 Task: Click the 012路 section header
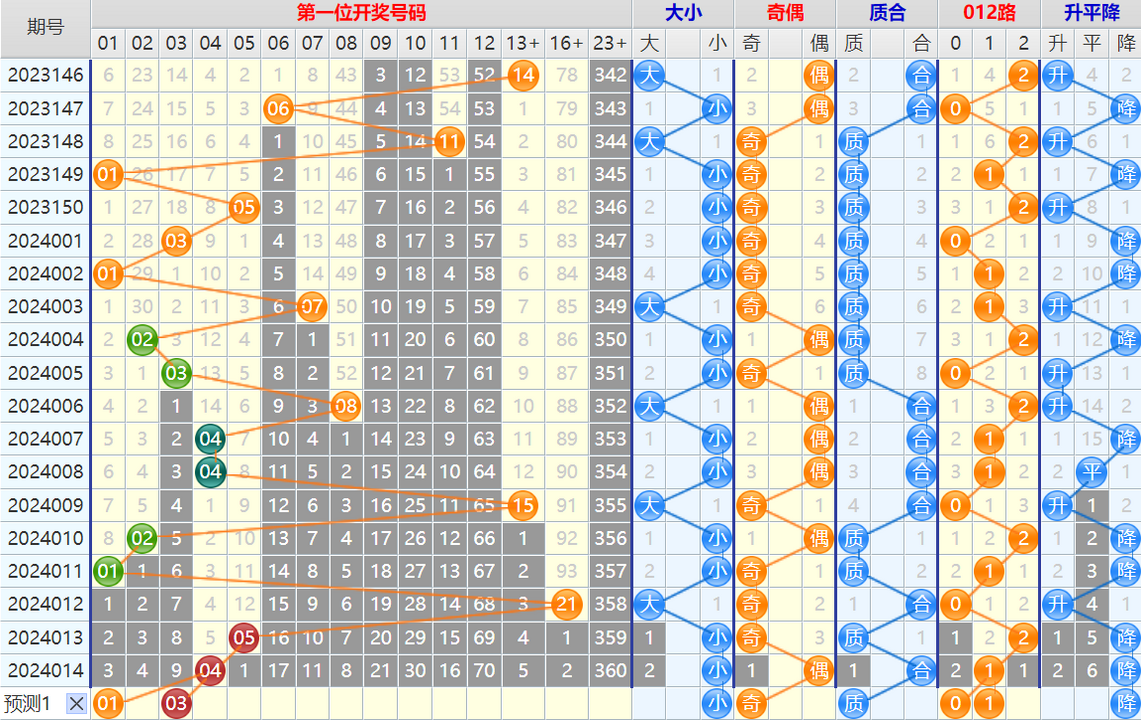[x=989, y=13]
